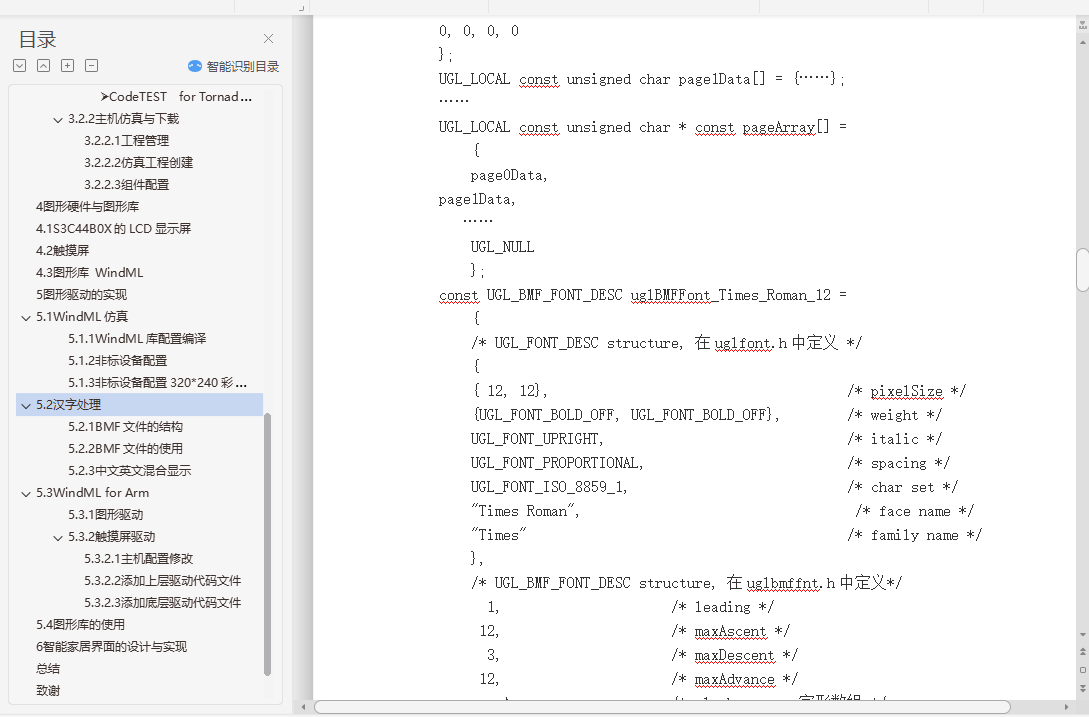Collapse the 5.3WindML for Arm outline node
This screenshot has height=717, width=1089.
pyautogui.click(x=26, y=493)
